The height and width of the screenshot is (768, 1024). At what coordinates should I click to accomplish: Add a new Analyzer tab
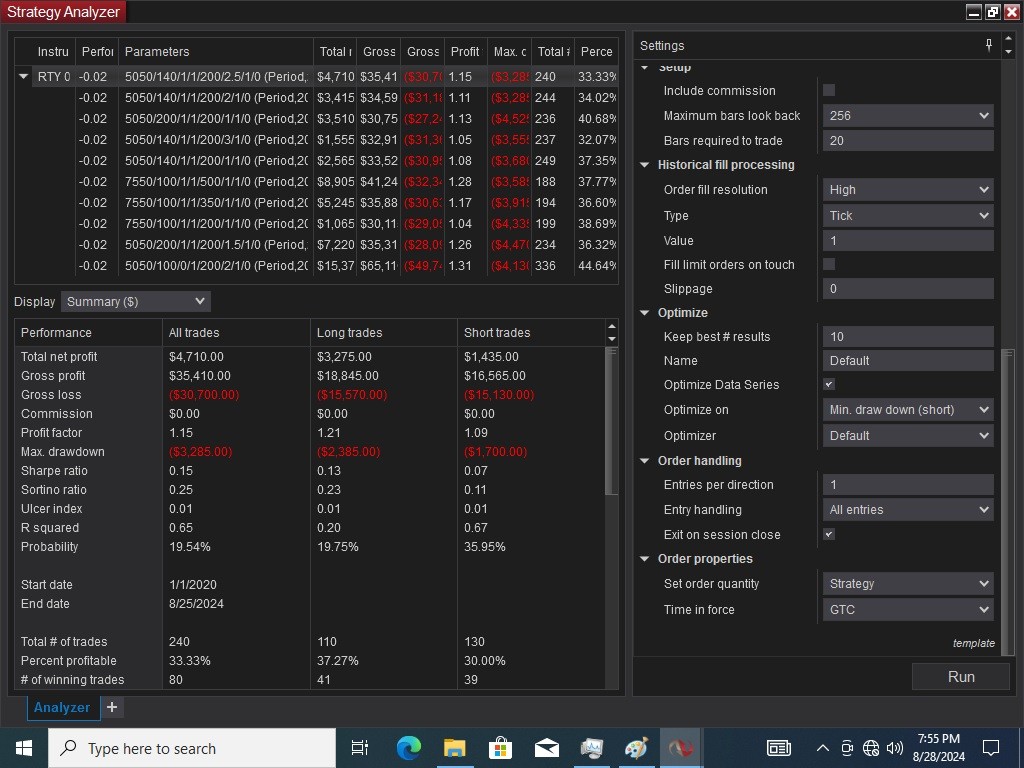coord(112,707)
